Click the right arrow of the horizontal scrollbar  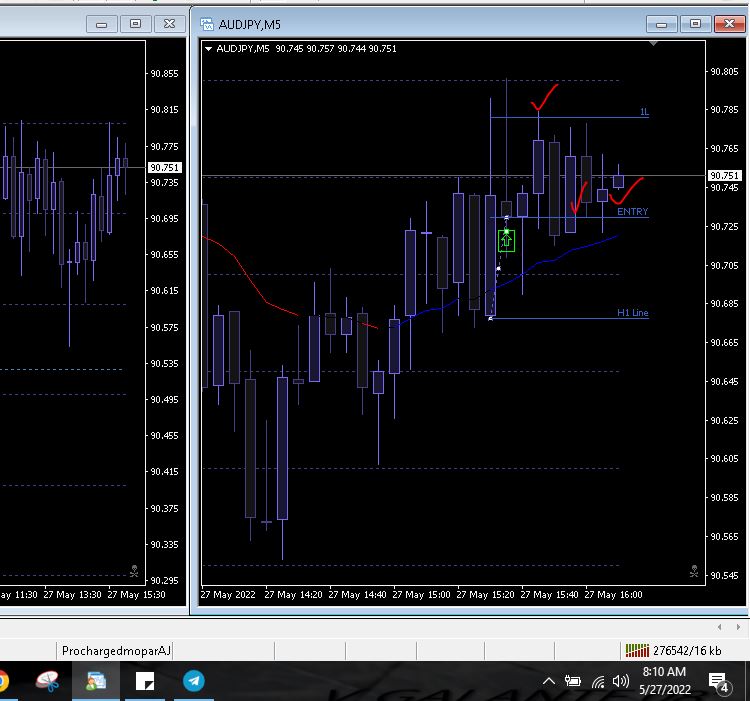tap(738, 626)
